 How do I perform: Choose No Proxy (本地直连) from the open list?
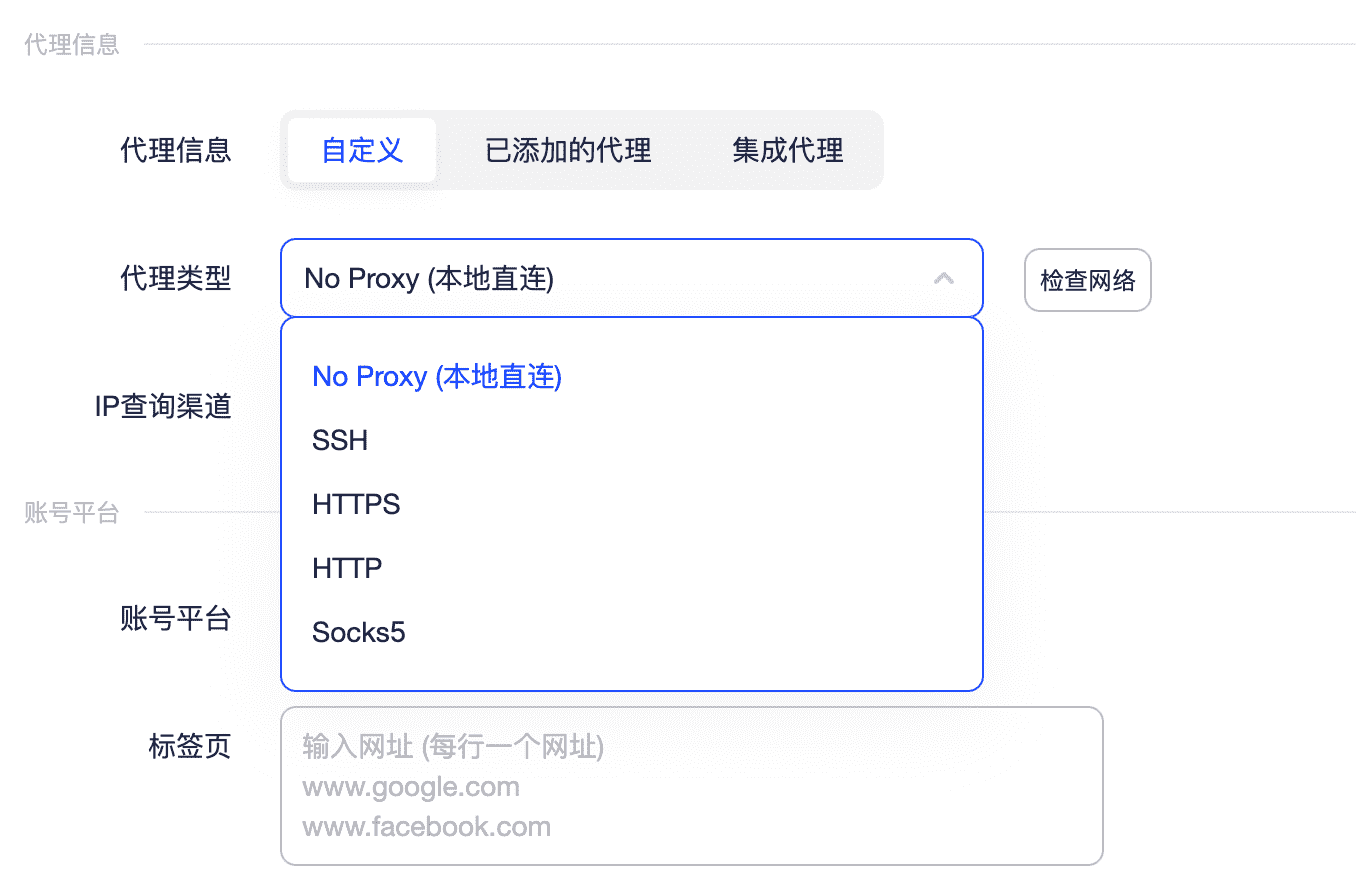pyautogui.click(x=437, y=376)
